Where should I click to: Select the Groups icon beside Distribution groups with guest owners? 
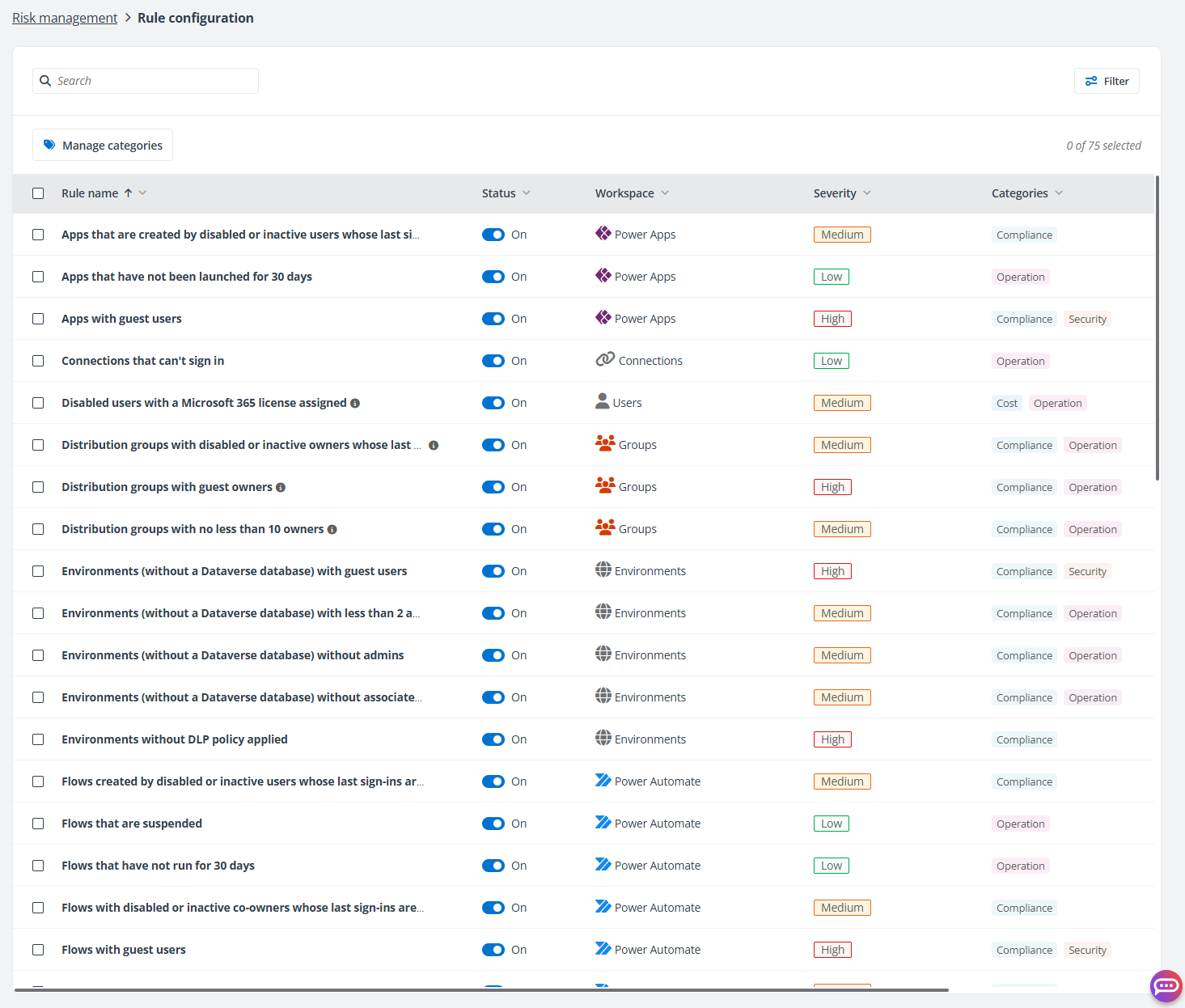pyautogui.click(x=605, y=485)
